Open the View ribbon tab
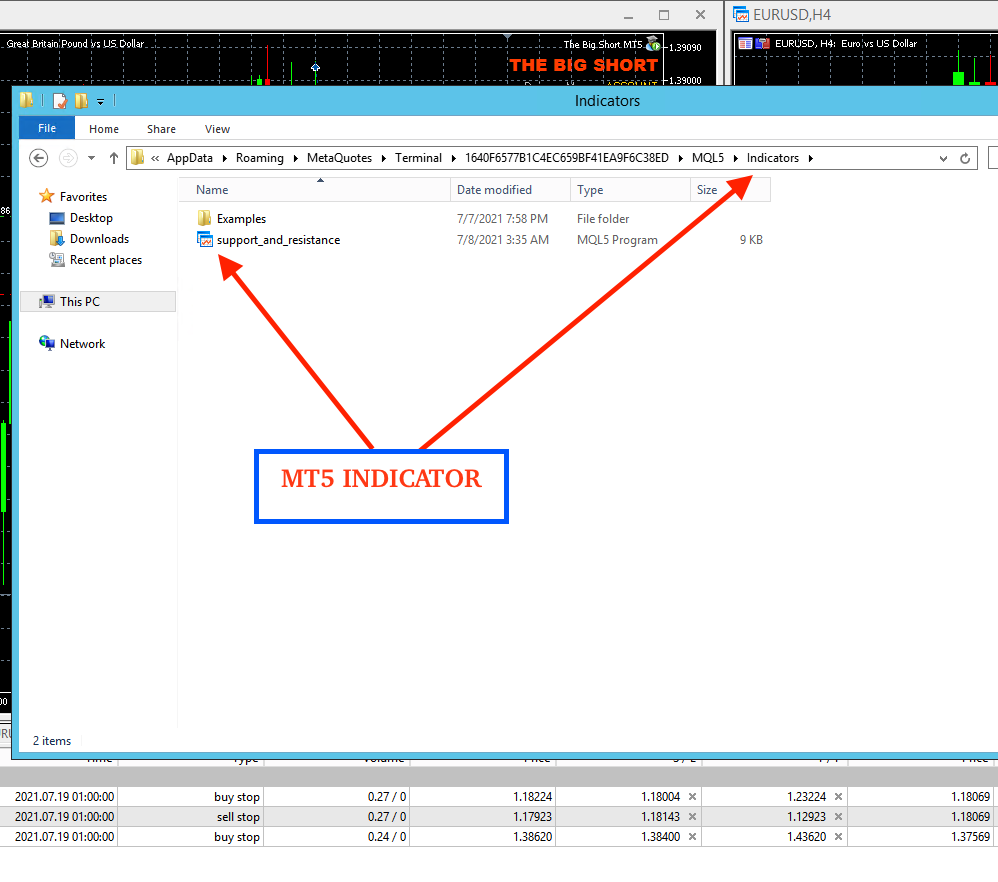998x882 pixels. [x=217, y=129]
